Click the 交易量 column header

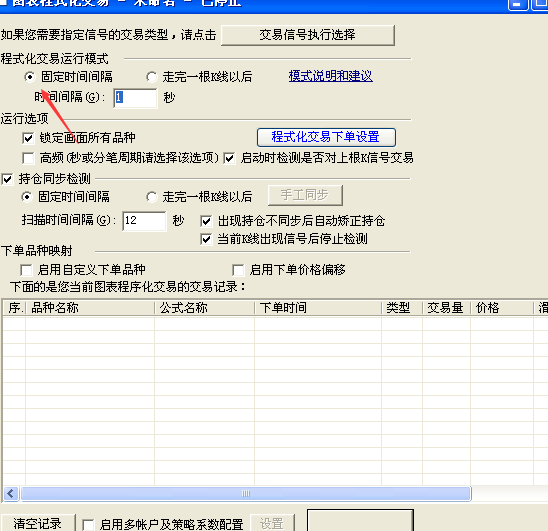(x=447, y=308)
